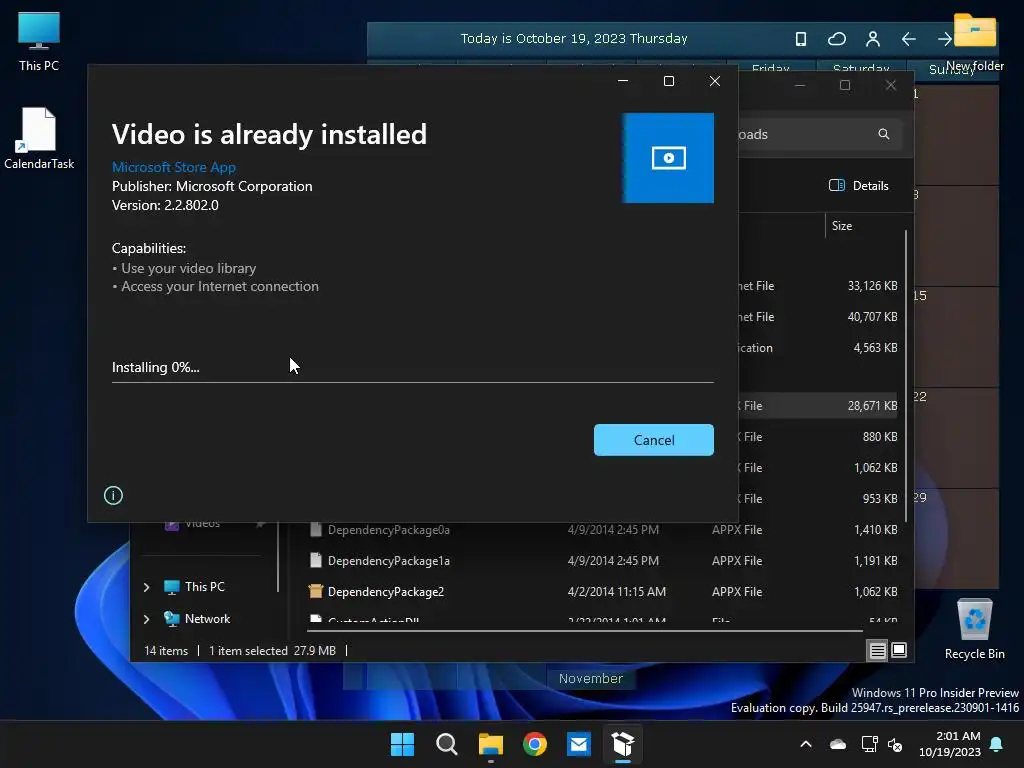Image resolution: width=1024 pixels, height=768 pixels.
Task: Select the DependencyPackage1a file
Action: pyautogui.click(x=389, y=560)
